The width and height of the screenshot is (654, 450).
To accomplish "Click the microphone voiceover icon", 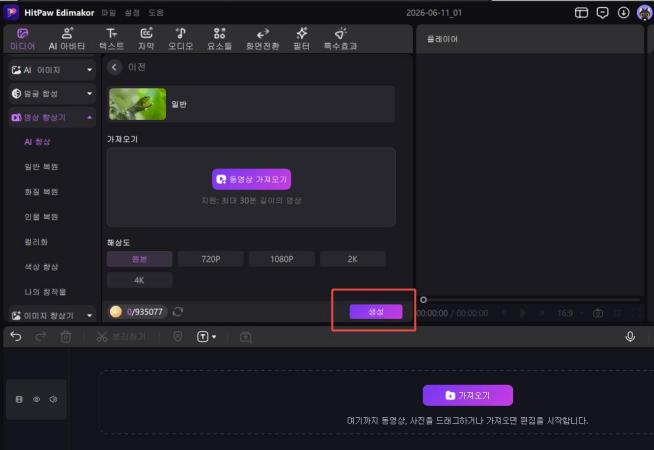I will point(630,337).
